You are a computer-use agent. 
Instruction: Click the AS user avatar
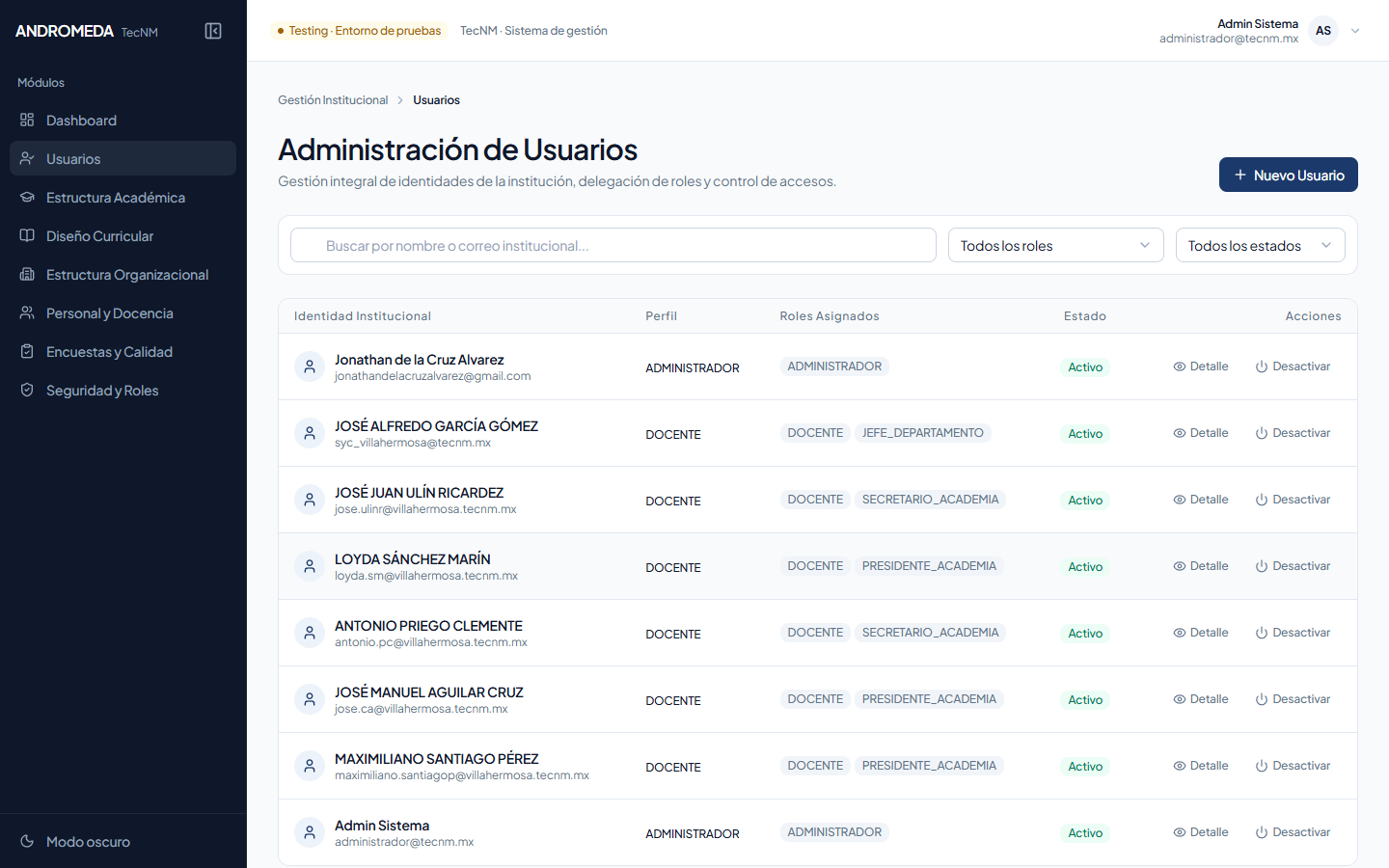click(x=1323, y=31)
